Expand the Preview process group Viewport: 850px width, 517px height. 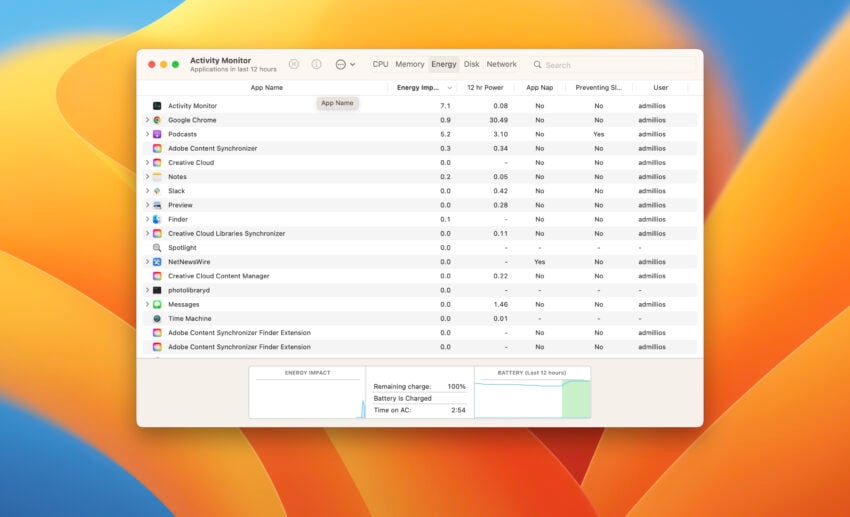(147, 205)
